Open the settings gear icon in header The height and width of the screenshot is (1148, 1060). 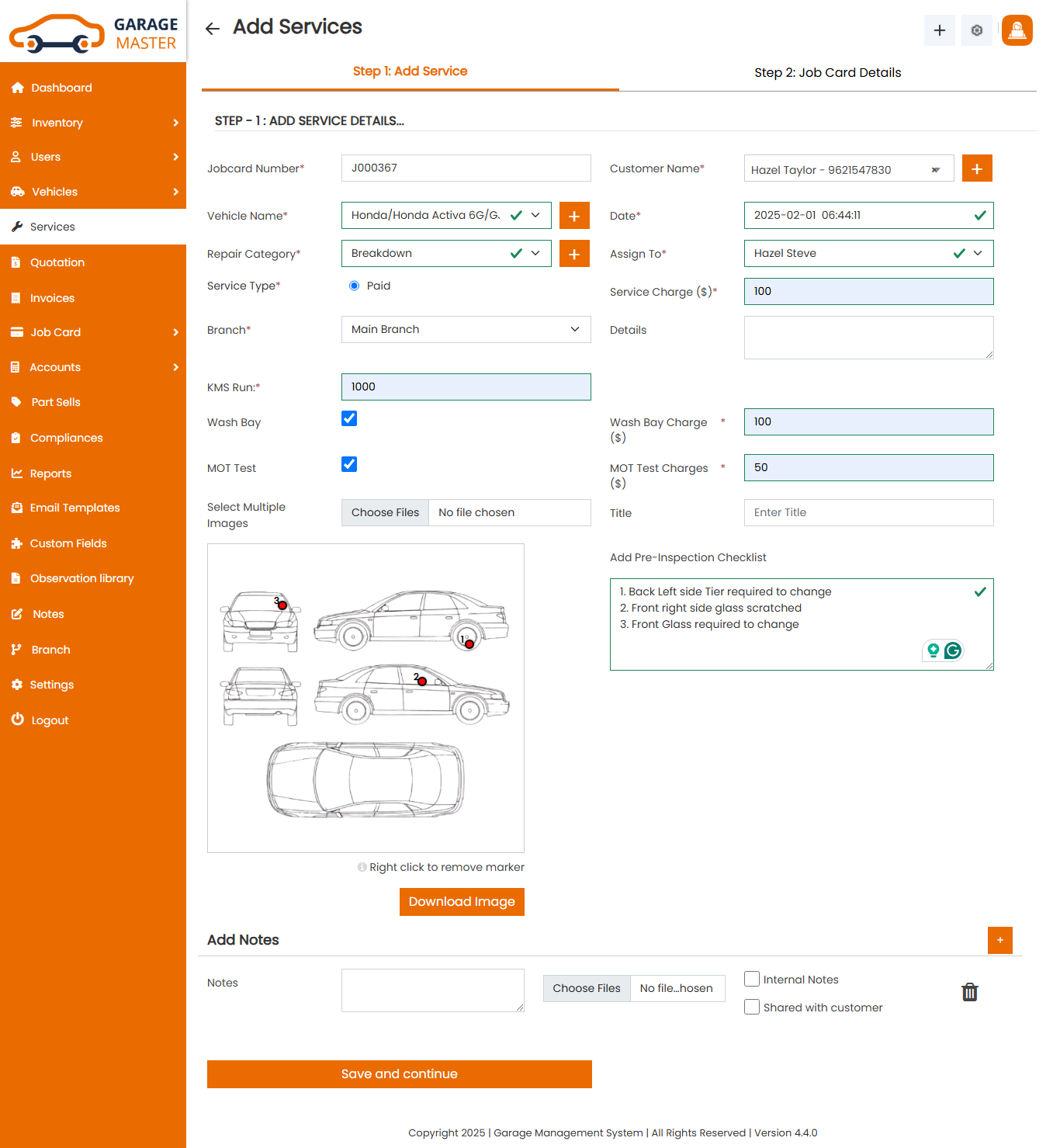tap(976, 30)
